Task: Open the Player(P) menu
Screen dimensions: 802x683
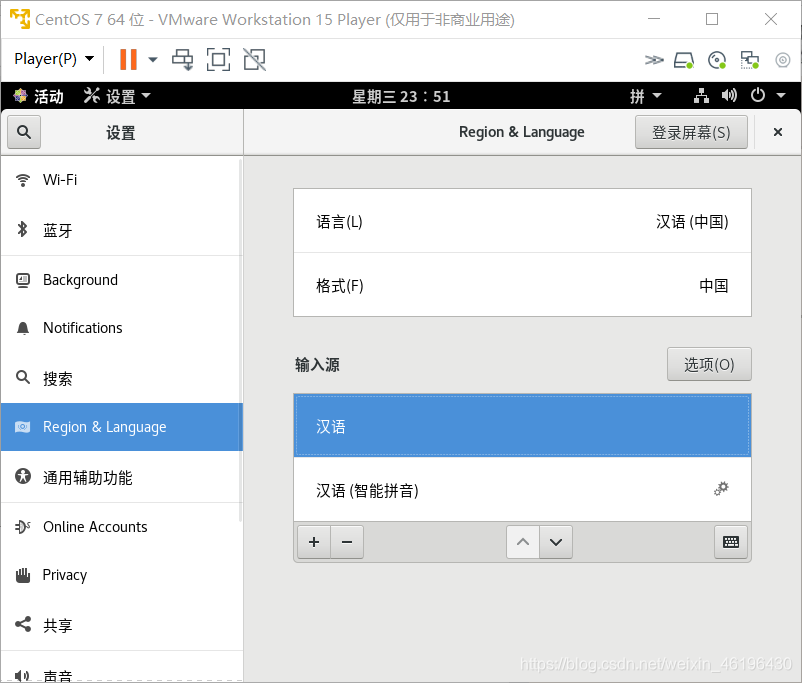Action: (54, 59)
